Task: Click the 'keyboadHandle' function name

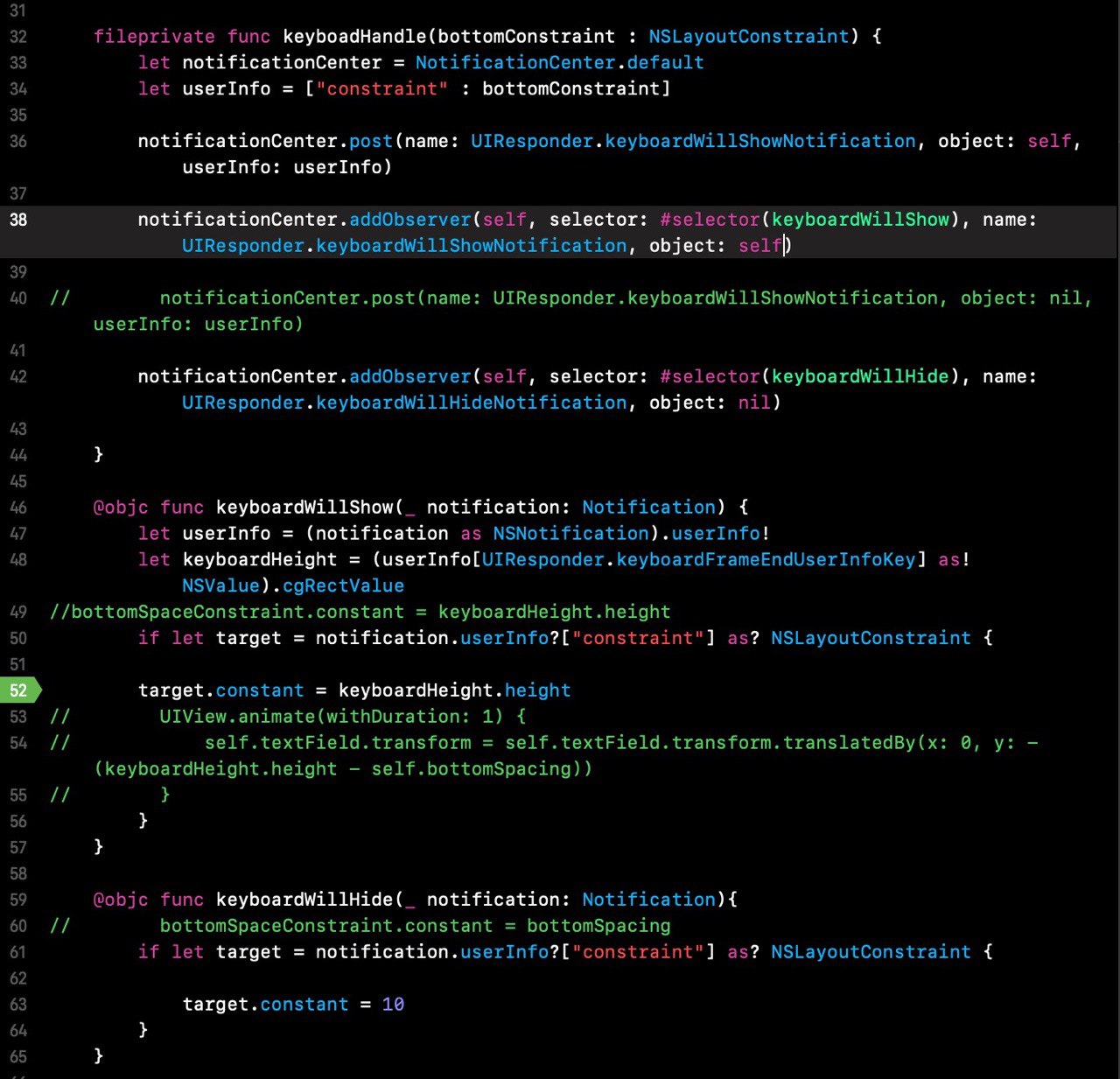Action: pos(354,37)
